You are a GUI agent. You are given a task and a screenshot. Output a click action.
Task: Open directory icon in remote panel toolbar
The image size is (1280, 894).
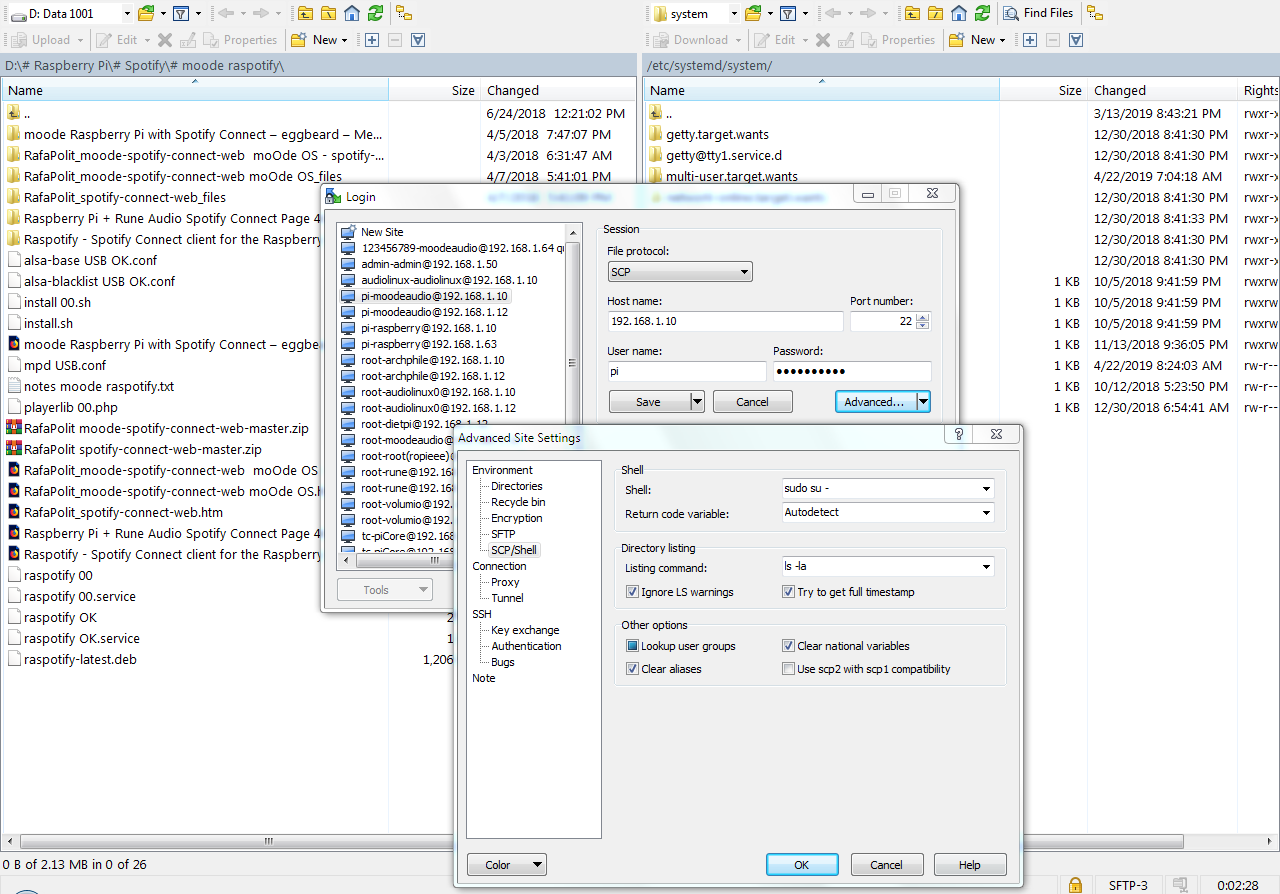tap(753, 13)
